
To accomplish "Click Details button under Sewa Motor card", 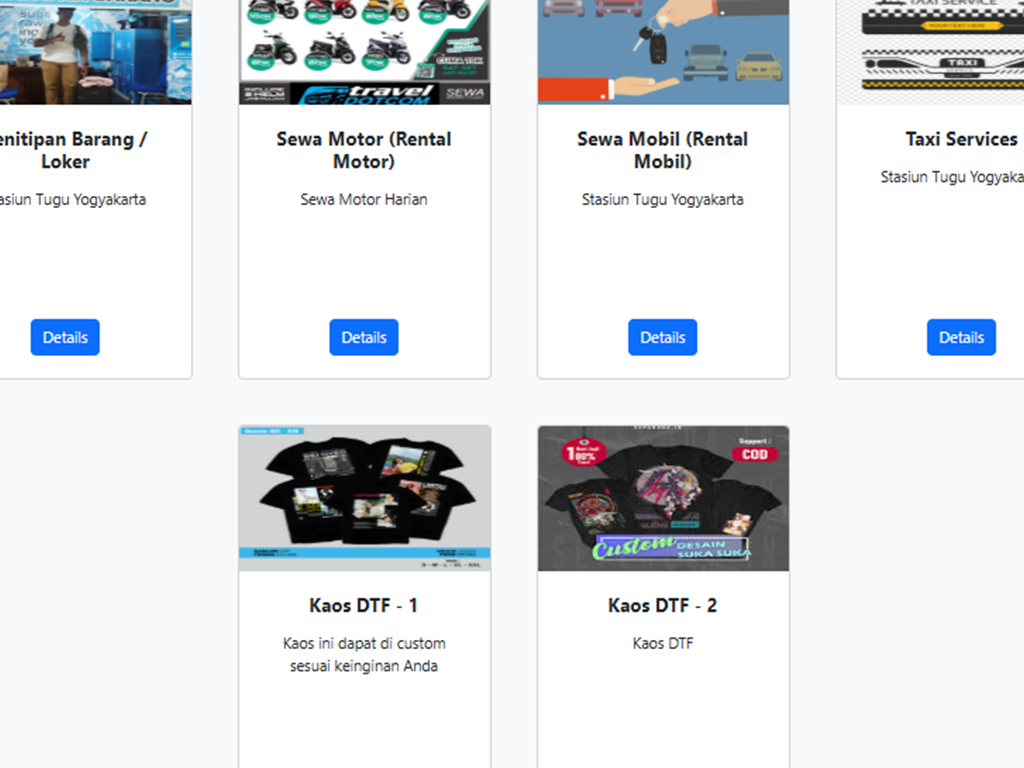I will pyautogui.click(x=364, y=337).
